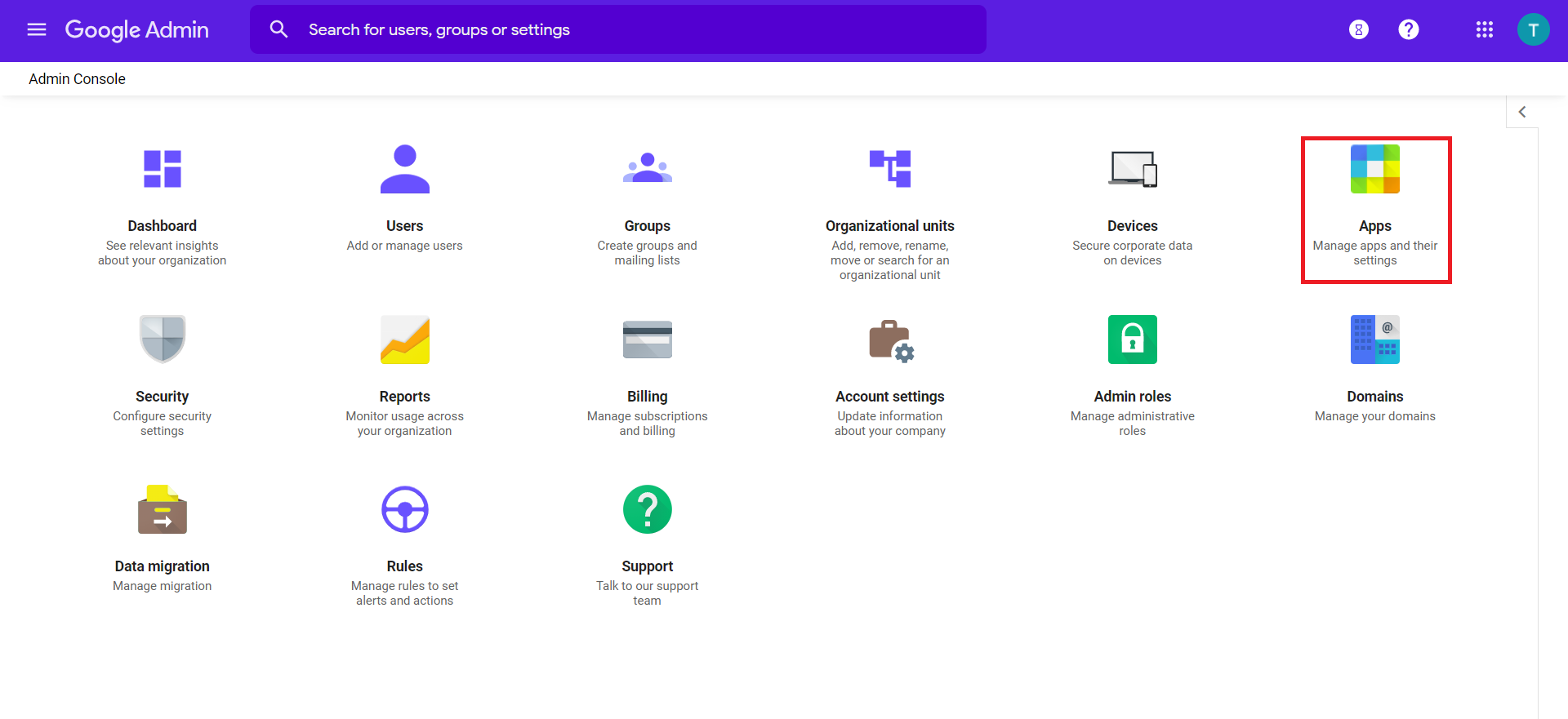1568x719 pixels.
Task: Open the T account avatar
Action: (x=1534, y=30)
